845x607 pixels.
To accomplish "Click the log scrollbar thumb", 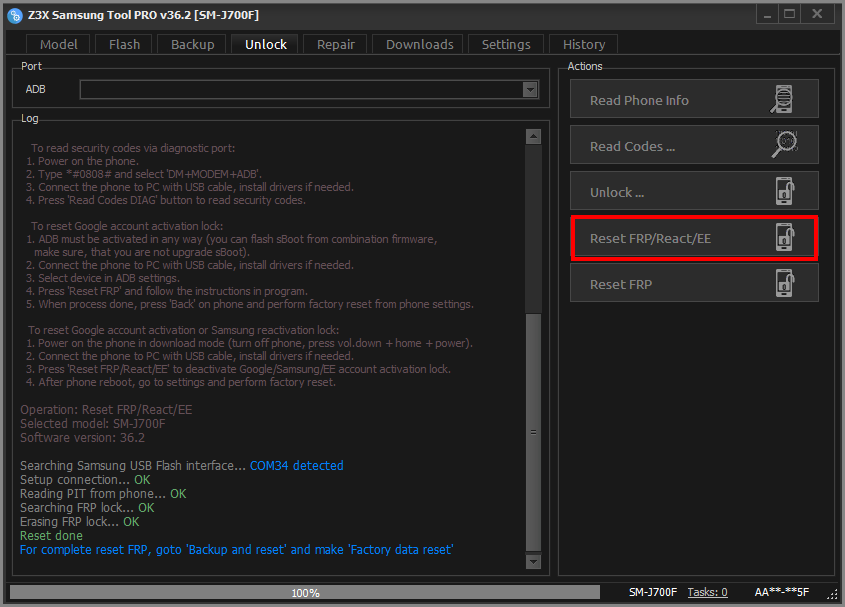I will [x=533, y=432].
